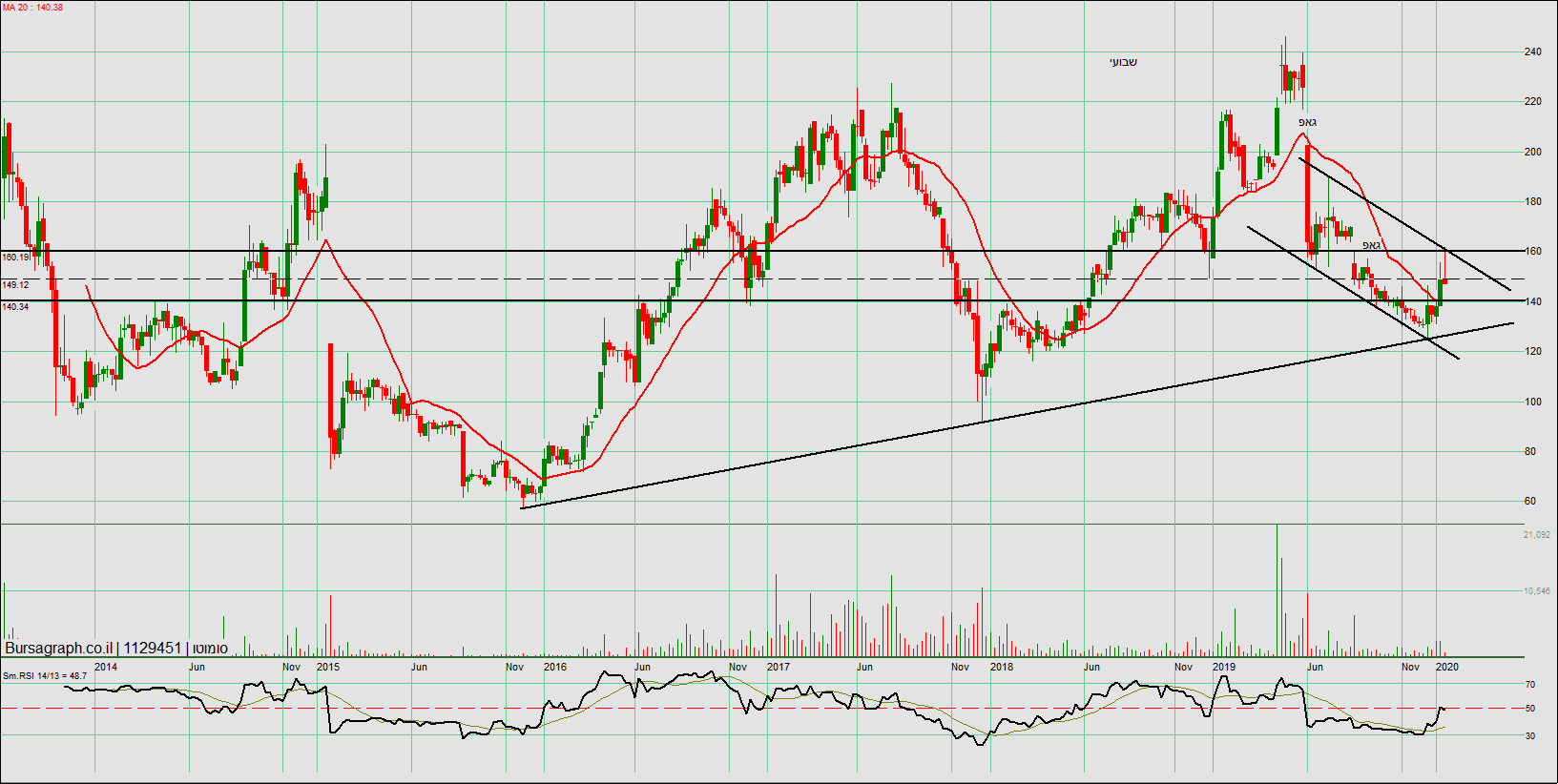Pick the 2018 year marker on time axis

[1002, 667]
